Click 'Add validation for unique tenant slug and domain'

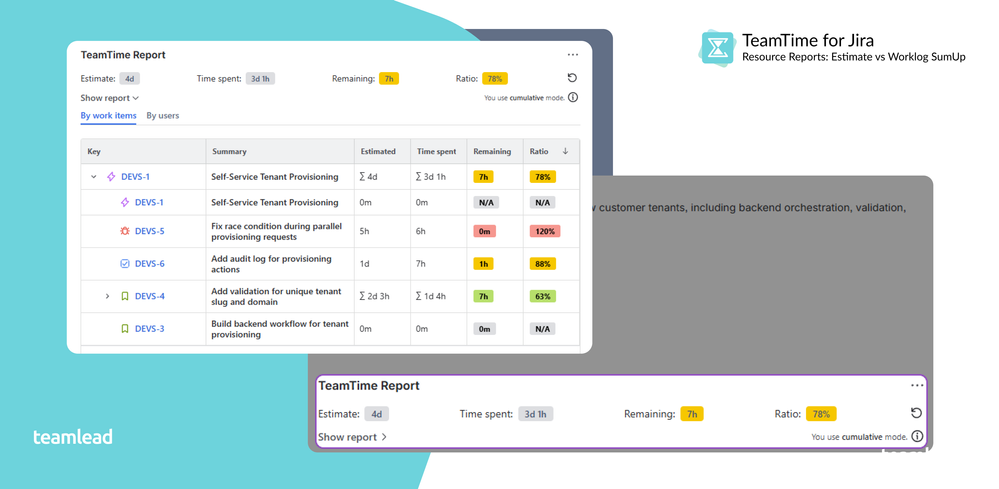[x=277, y=296]
